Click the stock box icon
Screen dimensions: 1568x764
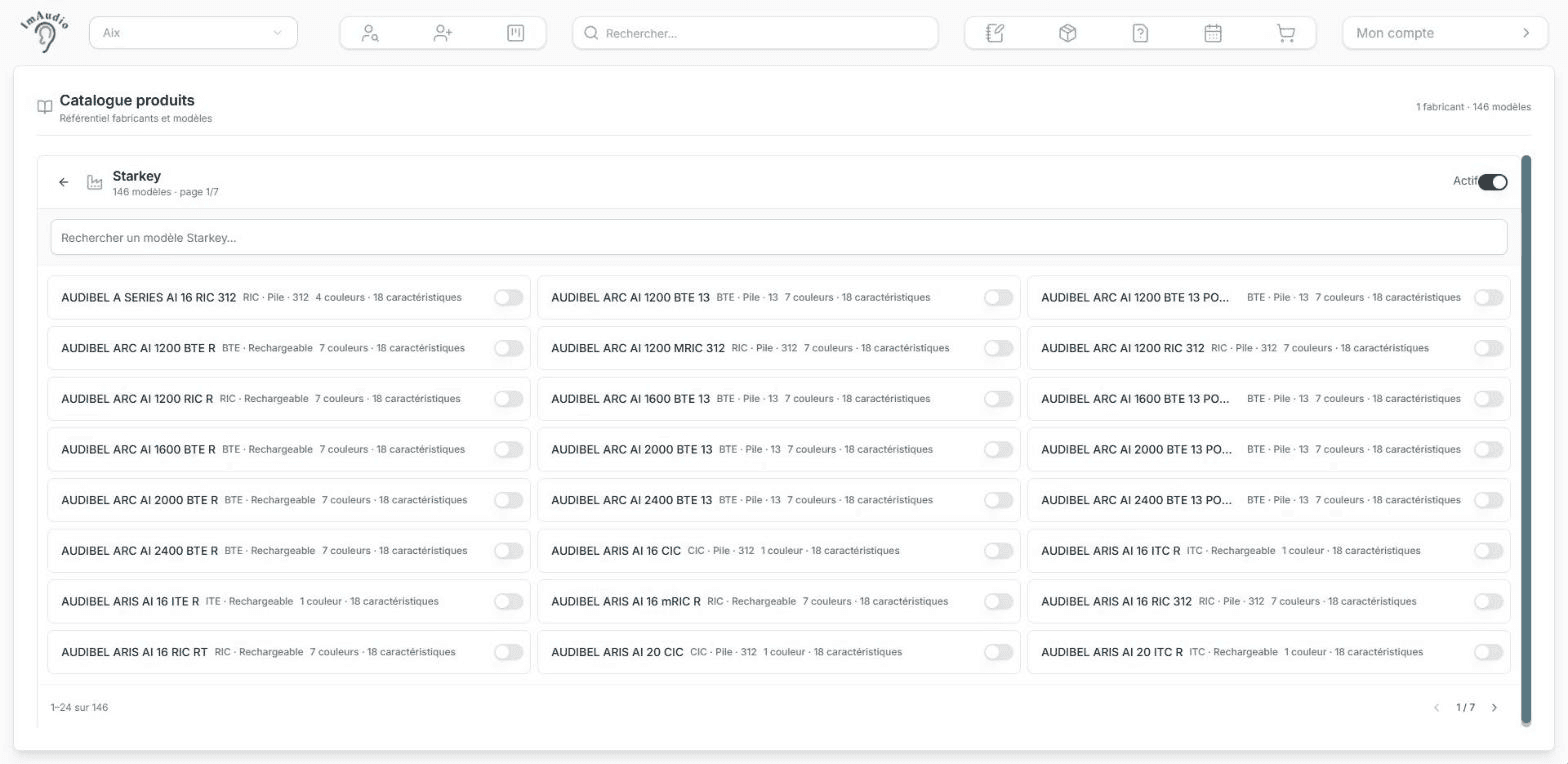pos(1067,33)
